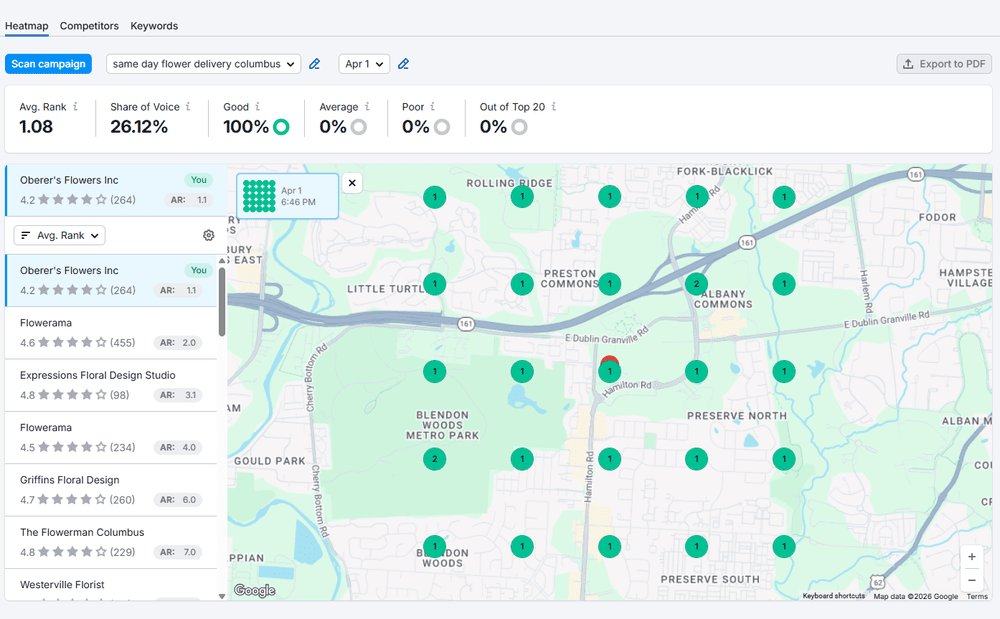Image resolution: width=1000 pixels, height=619 pixels.
Task: Switch to the Competitors tab
Action: [x=89, y=25]
